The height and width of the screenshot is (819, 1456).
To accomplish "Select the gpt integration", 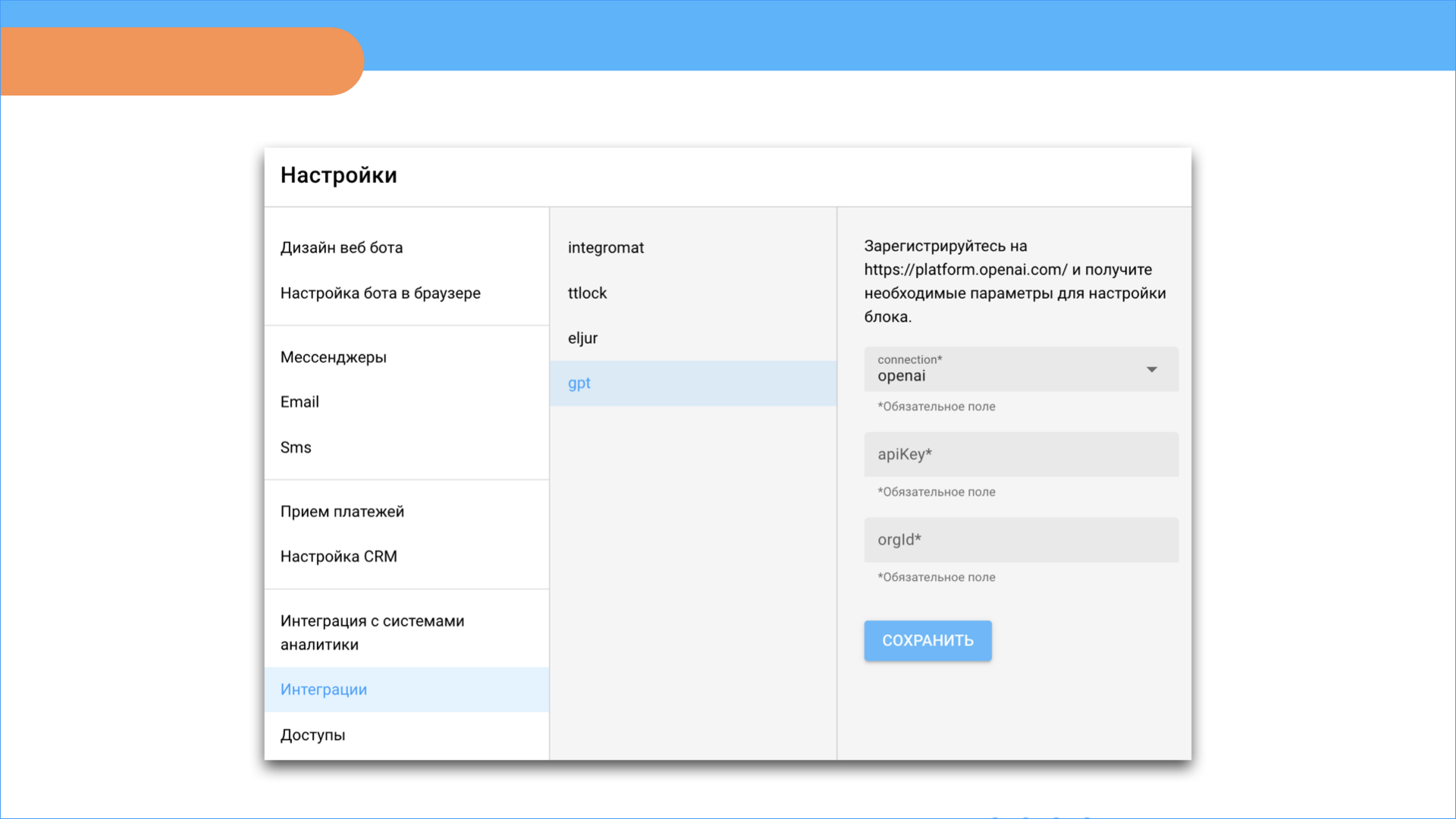I will click(693, 383).
